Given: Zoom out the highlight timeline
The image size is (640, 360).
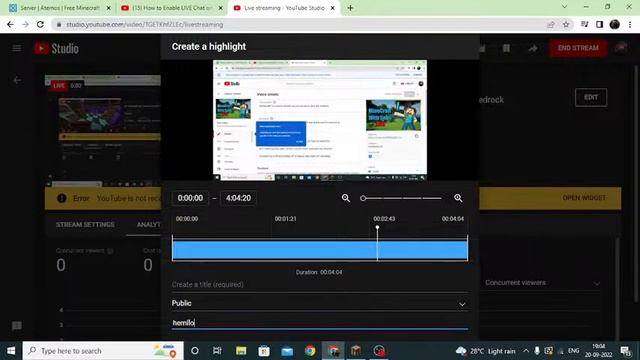Looking at the screenshot, I should click(x=346, y=198).
